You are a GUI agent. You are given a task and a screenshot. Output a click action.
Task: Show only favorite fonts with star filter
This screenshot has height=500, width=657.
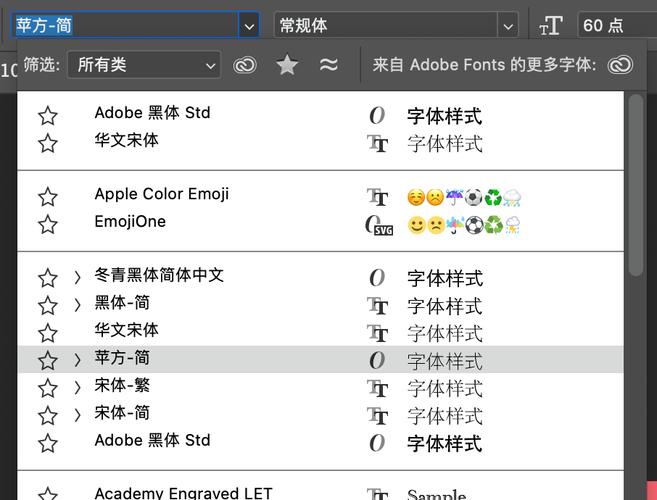tap(287, 65)
